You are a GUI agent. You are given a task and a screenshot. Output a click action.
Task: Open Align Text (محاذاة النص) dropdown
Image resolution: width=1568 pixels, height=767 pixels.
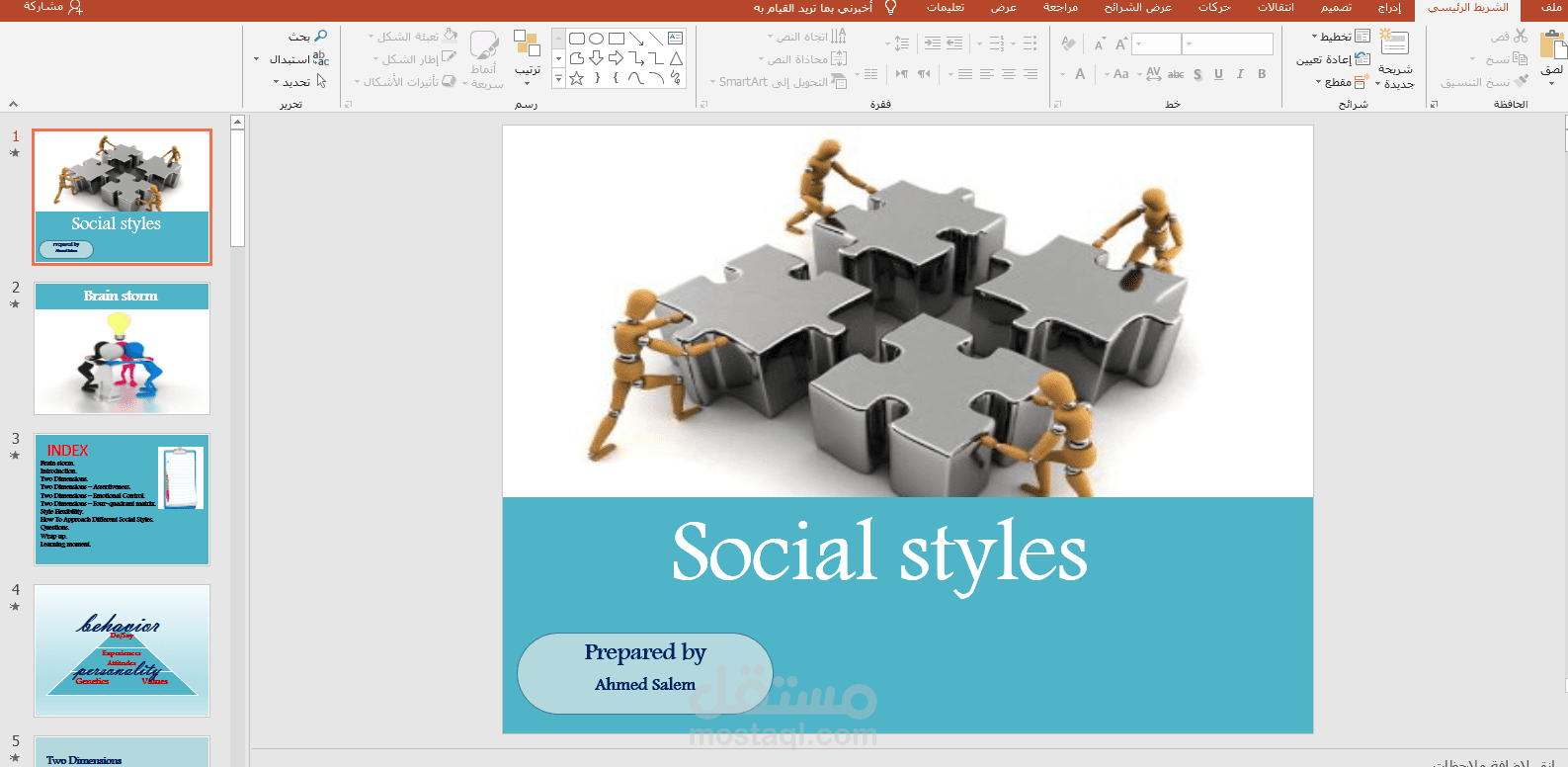(x=802, y=59)
